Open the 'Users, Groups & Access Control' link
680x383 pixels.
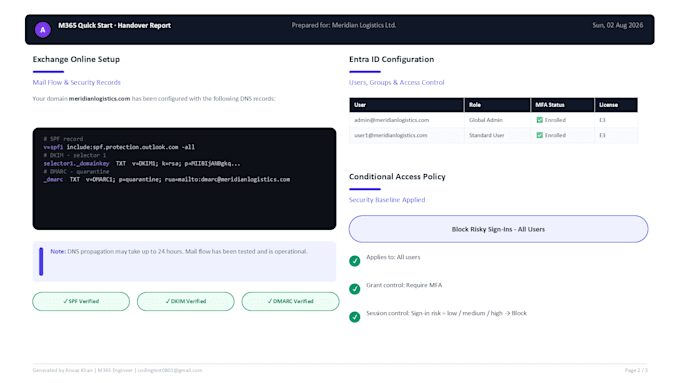tap(396, 82)
